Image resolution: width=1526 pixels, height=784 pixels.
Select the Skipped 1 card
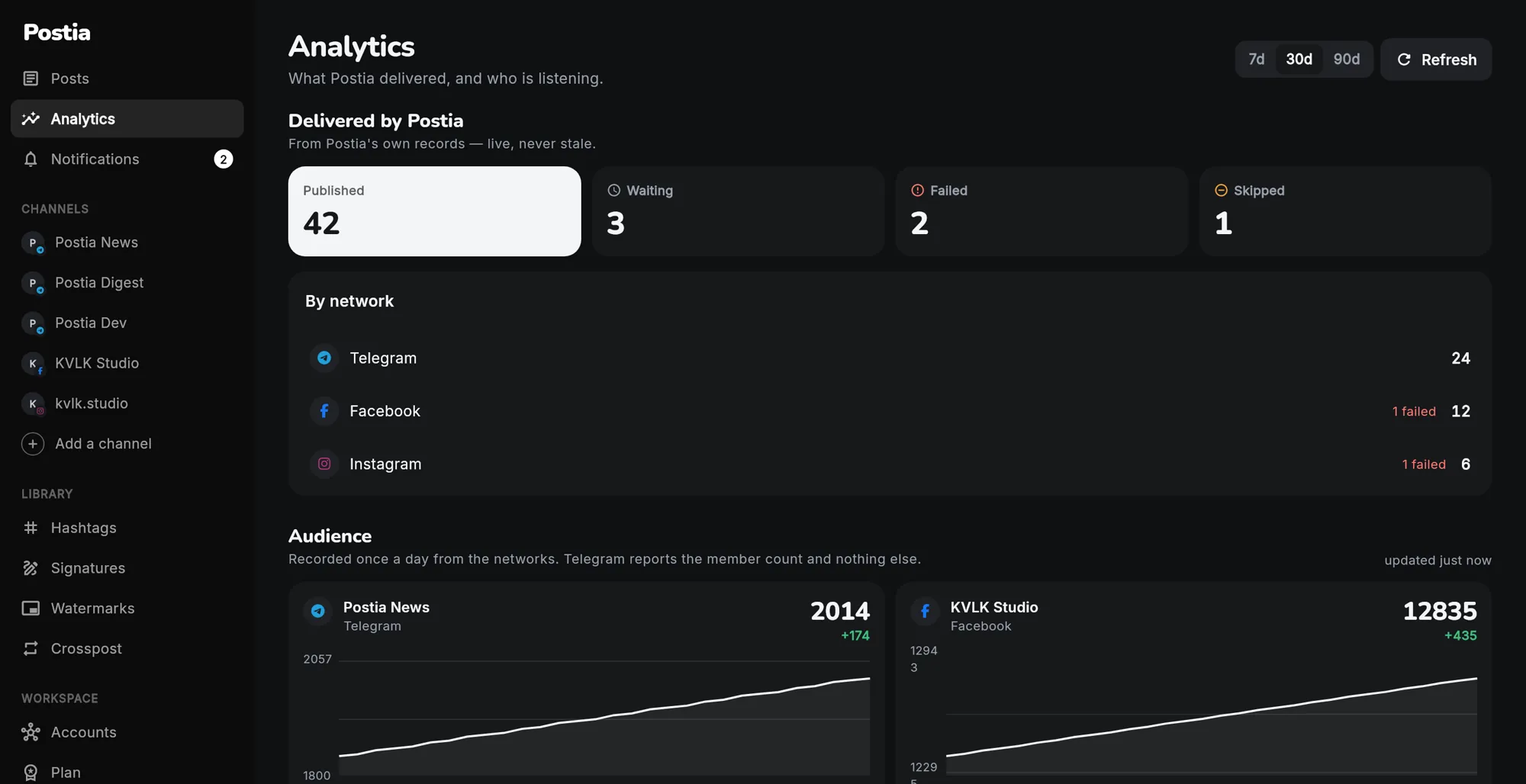[x=1345, y=211]
